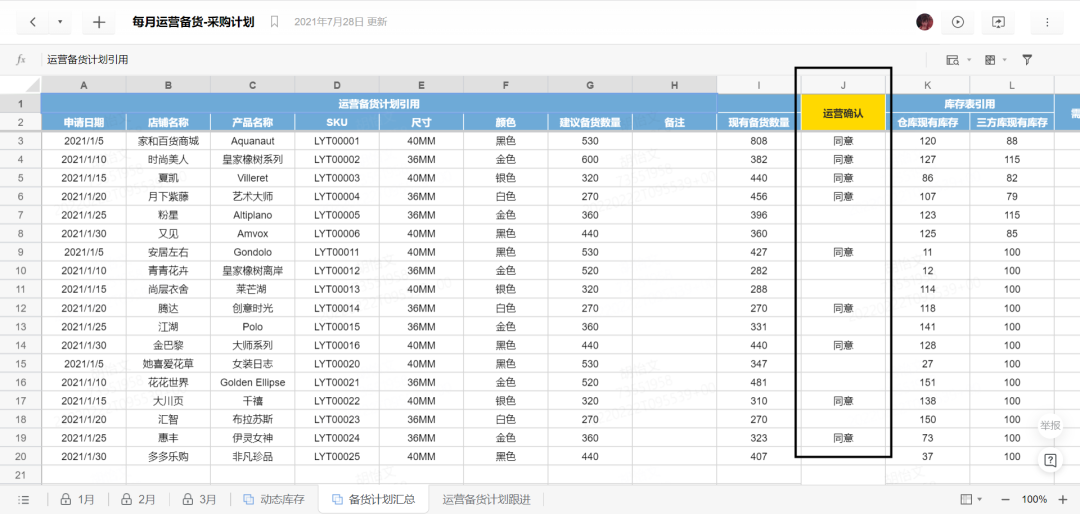Open the three-dot more options menu
Viewport: 1080px width, 514px height.
click(1047, 22)
